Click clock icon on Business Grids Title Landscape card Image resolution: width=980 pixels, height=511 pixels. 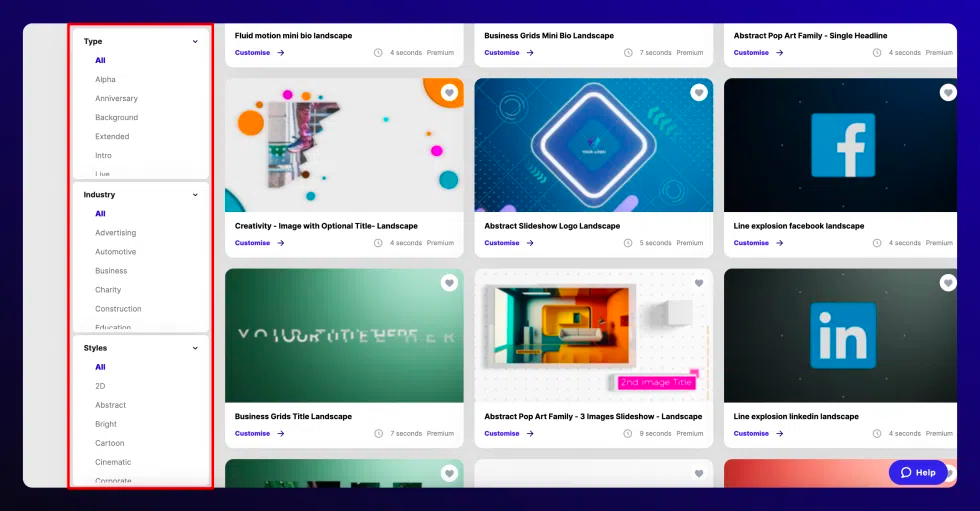pos(378,434)
